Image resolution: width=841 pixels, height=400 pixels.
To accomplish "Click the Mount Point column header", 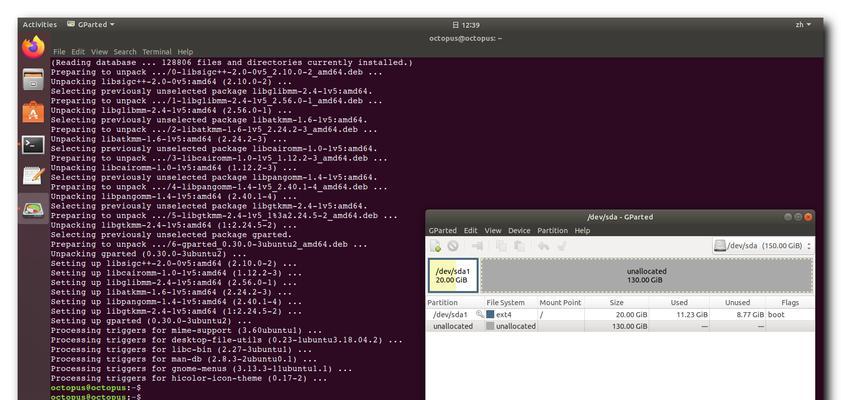I will click(560, 302).
